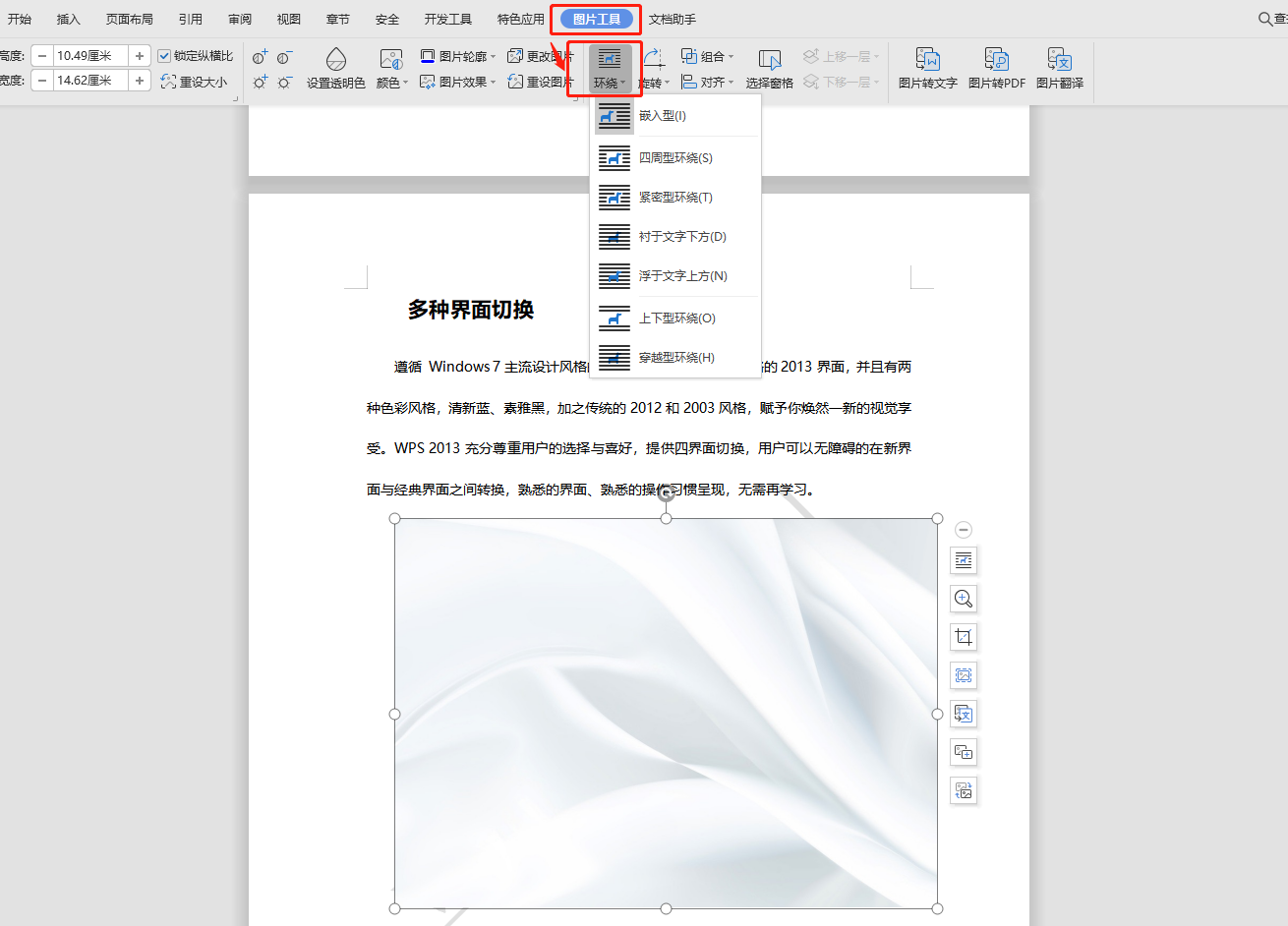Open the Bring Forward (上移一层) dropdown
Screen dimensions: 1288x926
click(842, 57)
